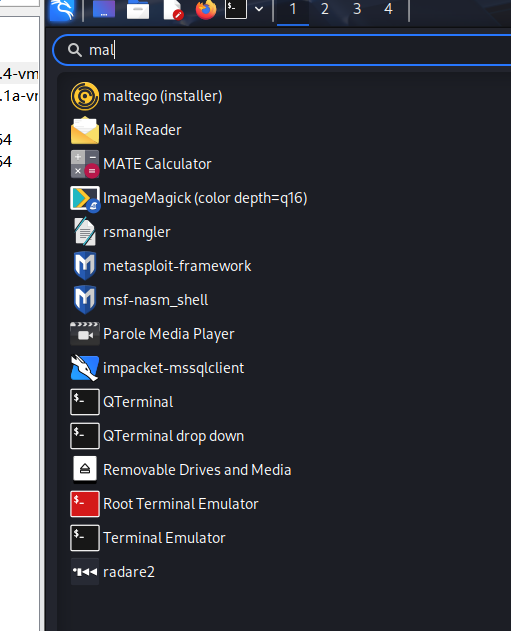The height and width of the screenshot is (631, 511).
Task: Open impacket-mssqlclient entry
Action: [x=173, y=368]
